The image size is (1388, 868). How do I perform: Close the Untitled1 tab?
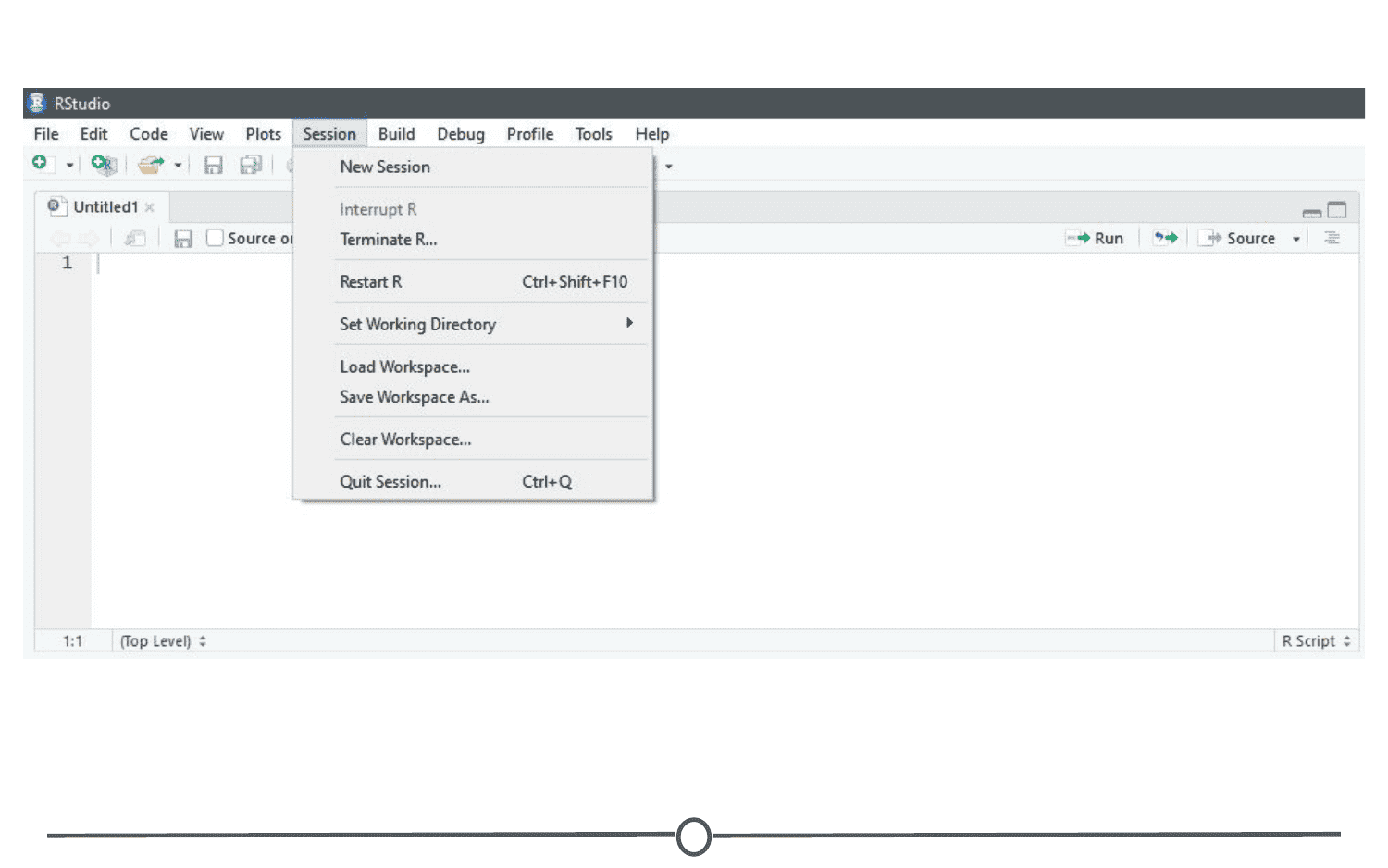point(150,207)
